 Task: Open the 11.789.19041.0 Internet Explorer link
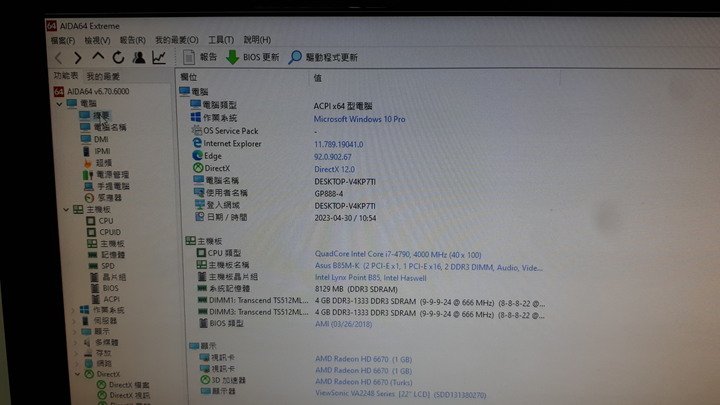click(x=339, y=144)
